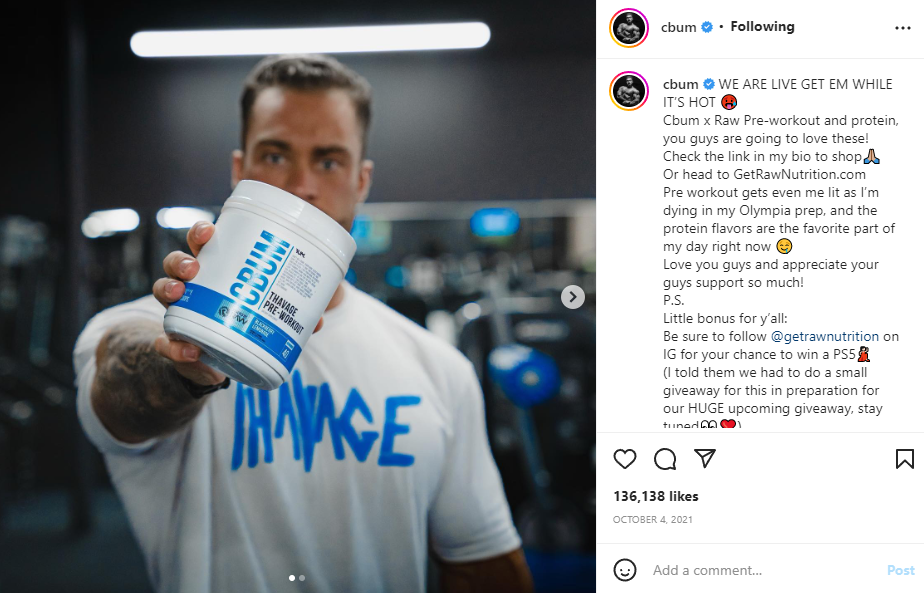Viewport: 924px width, 593px height.
Task: Open the three-dot more options menu
Action: [902, 28]
